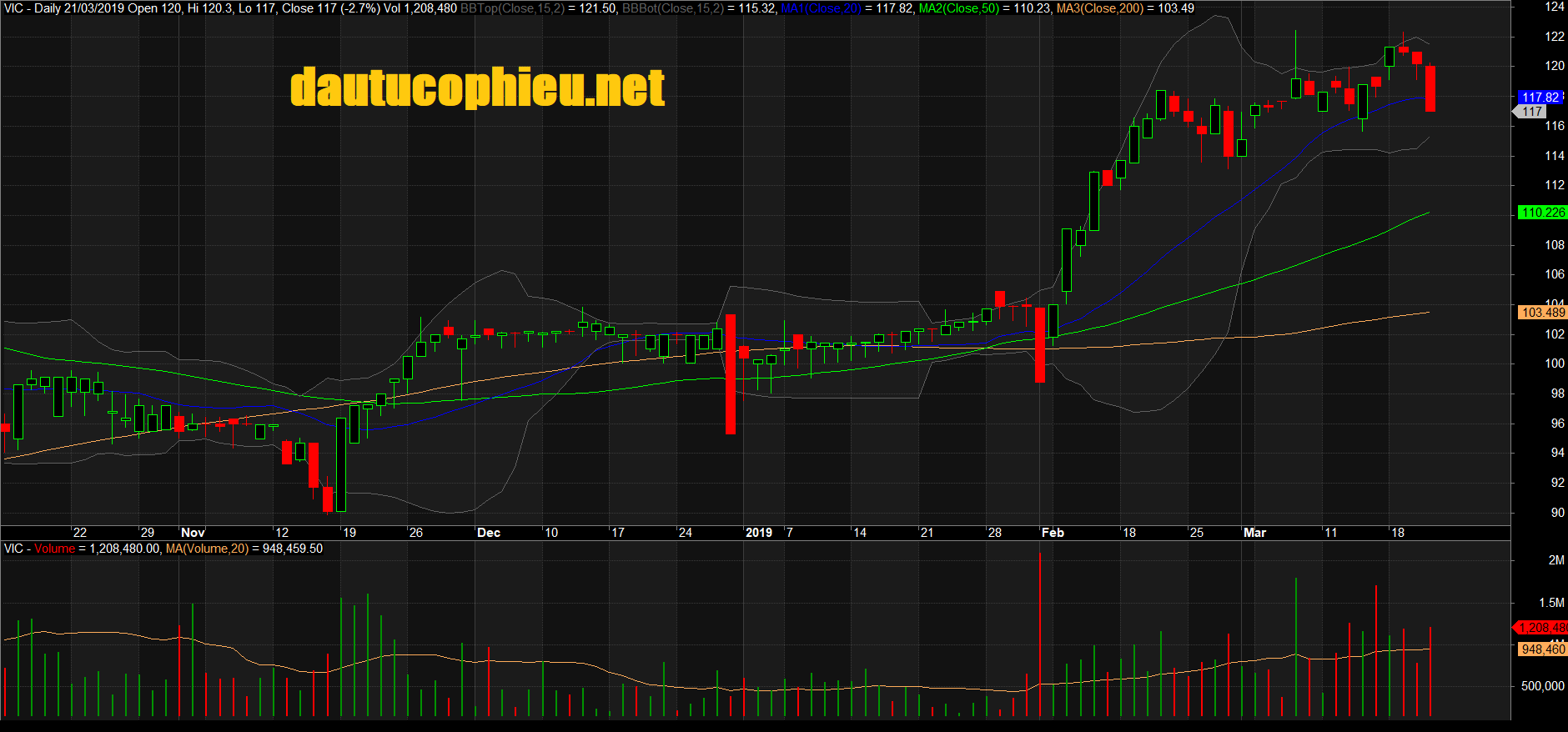Click the Feb marker on date axis
Screen dimensions: 1568x732
(x=1053, y=533)
